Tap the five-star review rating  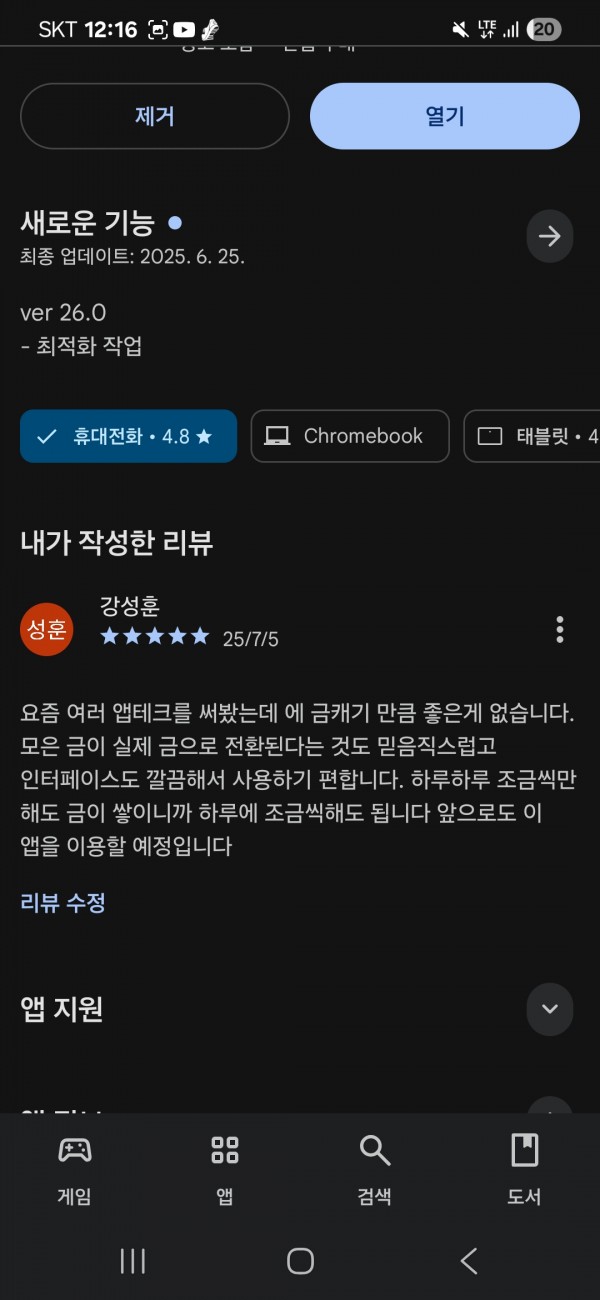point(155,636)
